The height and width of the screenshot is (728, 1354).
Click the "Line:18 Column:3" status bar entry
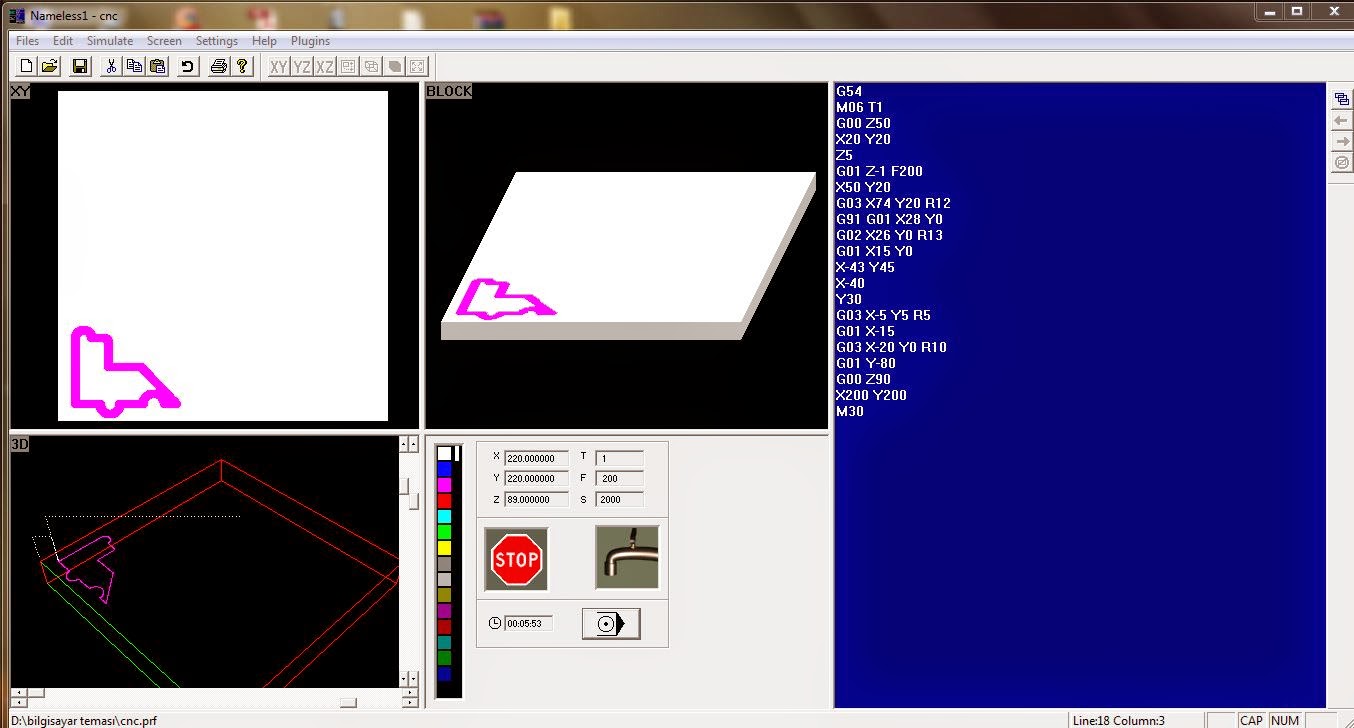click(x=1119, y=720)
